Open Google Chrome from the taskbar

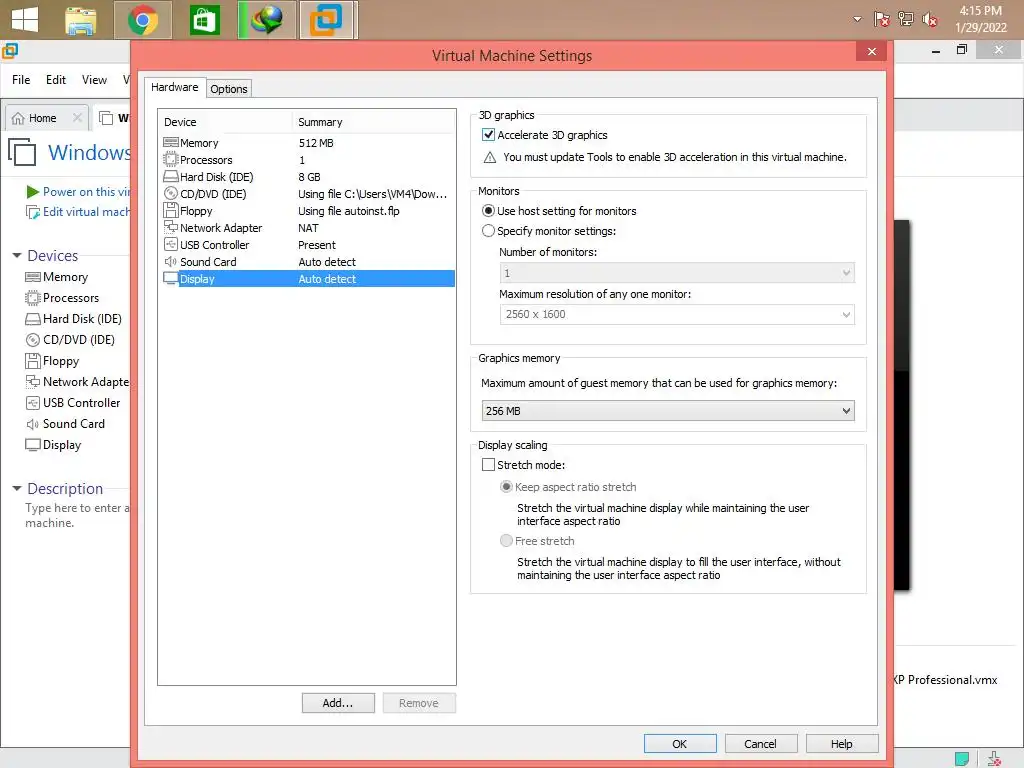pyautogui.click(x=143, y=20)
